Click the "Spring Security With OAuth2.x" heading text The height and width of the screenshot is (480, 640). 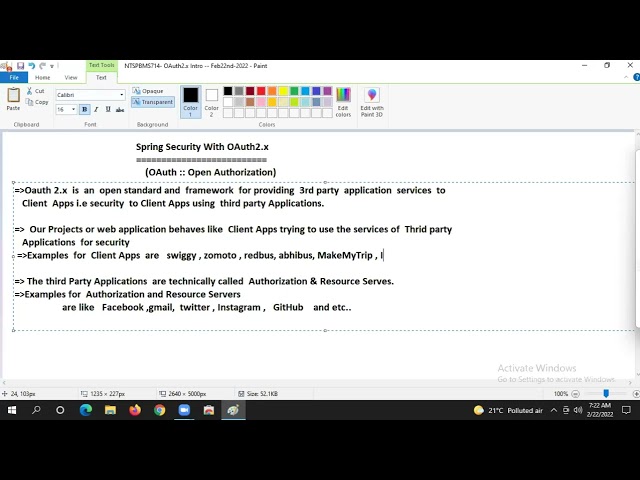(x=202, y=147)
